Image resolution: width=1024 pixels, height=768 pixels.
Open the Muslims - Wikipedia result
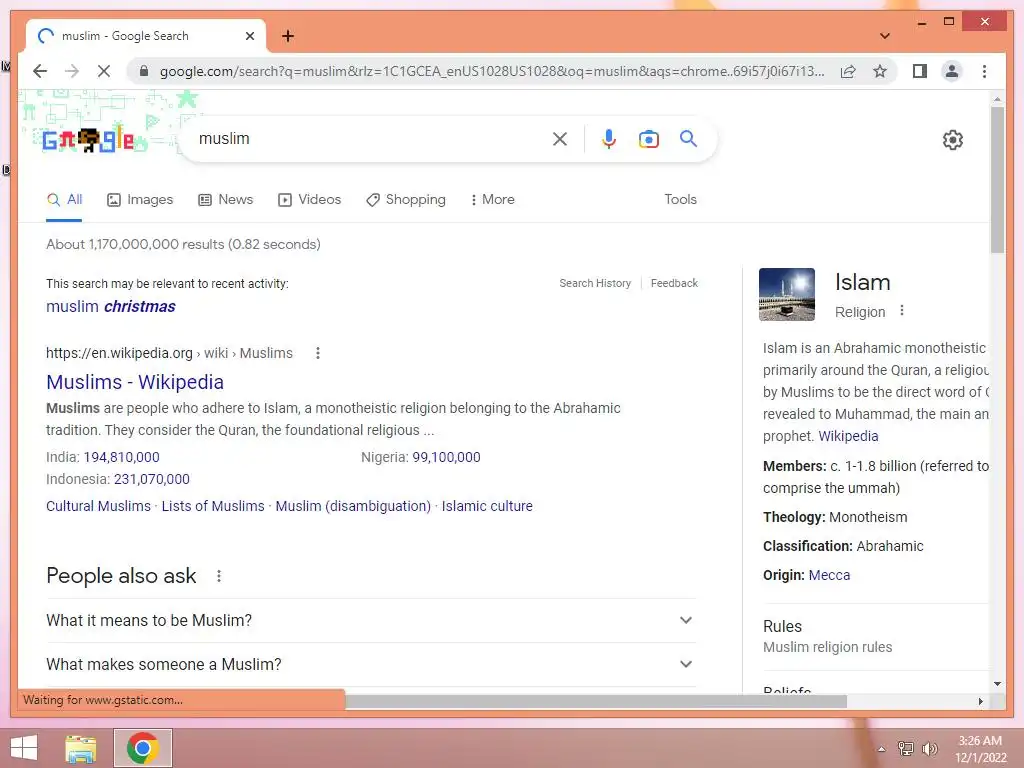tap(135, 382)
